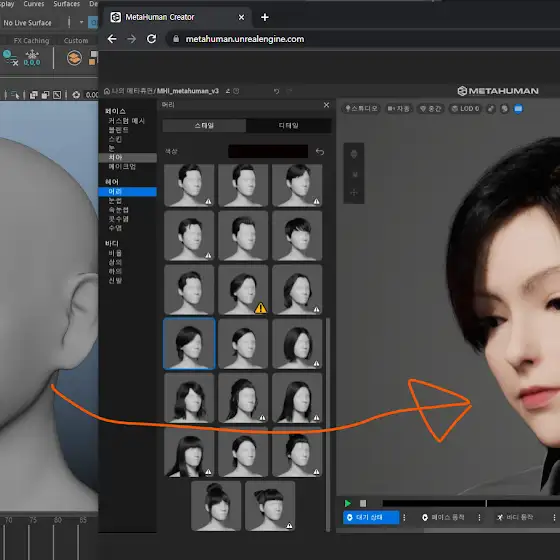
Task: Undo the last MetaHuman edit
Action: click(276, 91)
